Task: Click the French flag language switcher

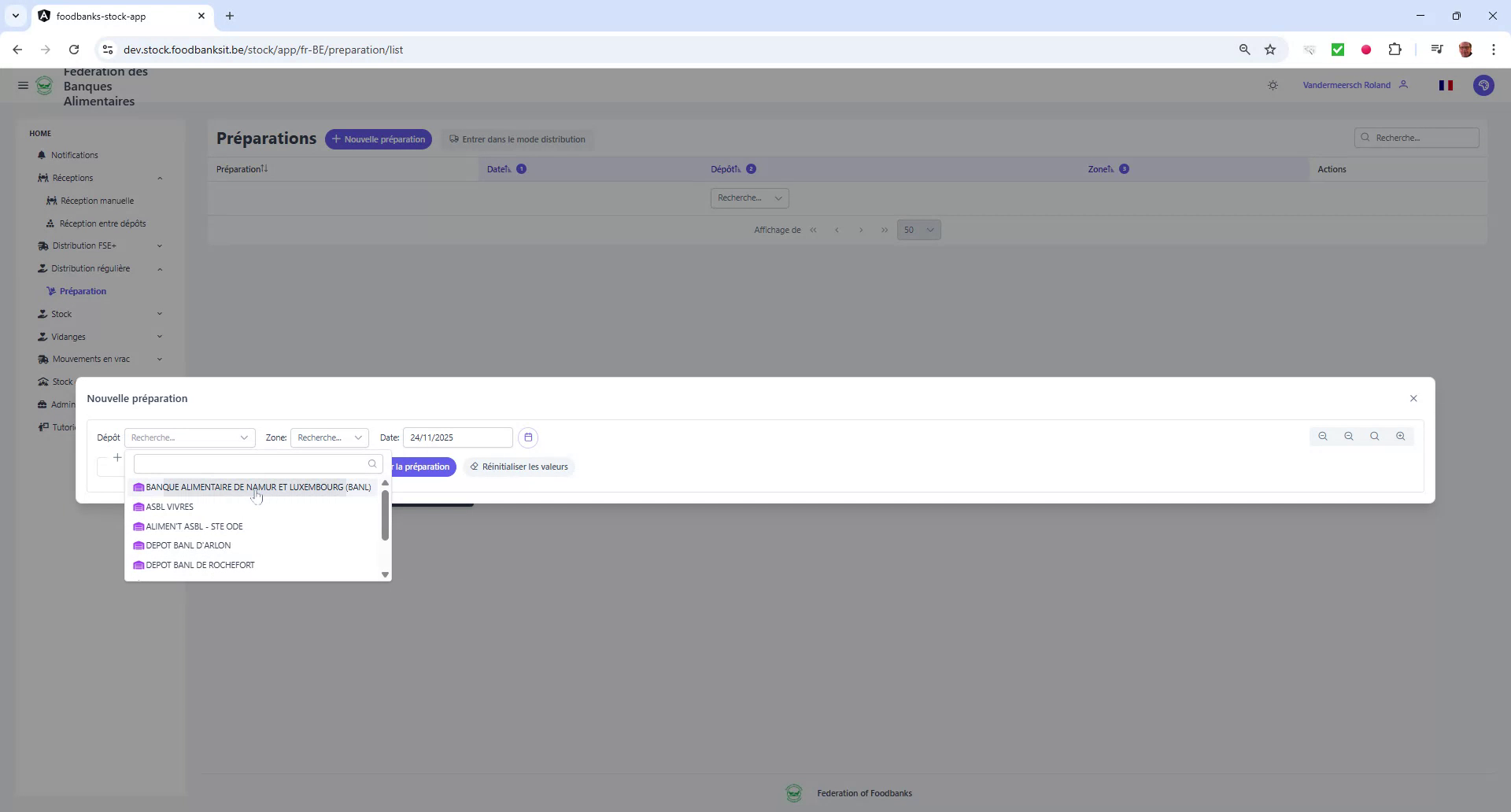Action: click(x=1446, y=85)
